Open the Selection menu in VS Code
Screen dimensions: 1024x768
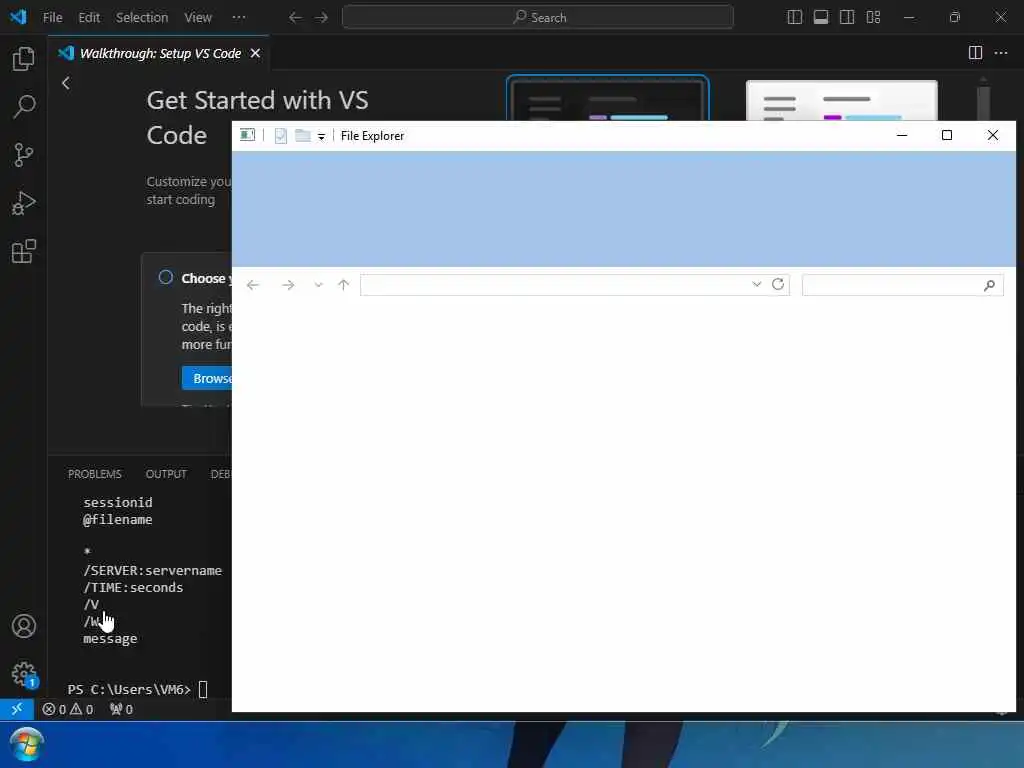[142, 18]
